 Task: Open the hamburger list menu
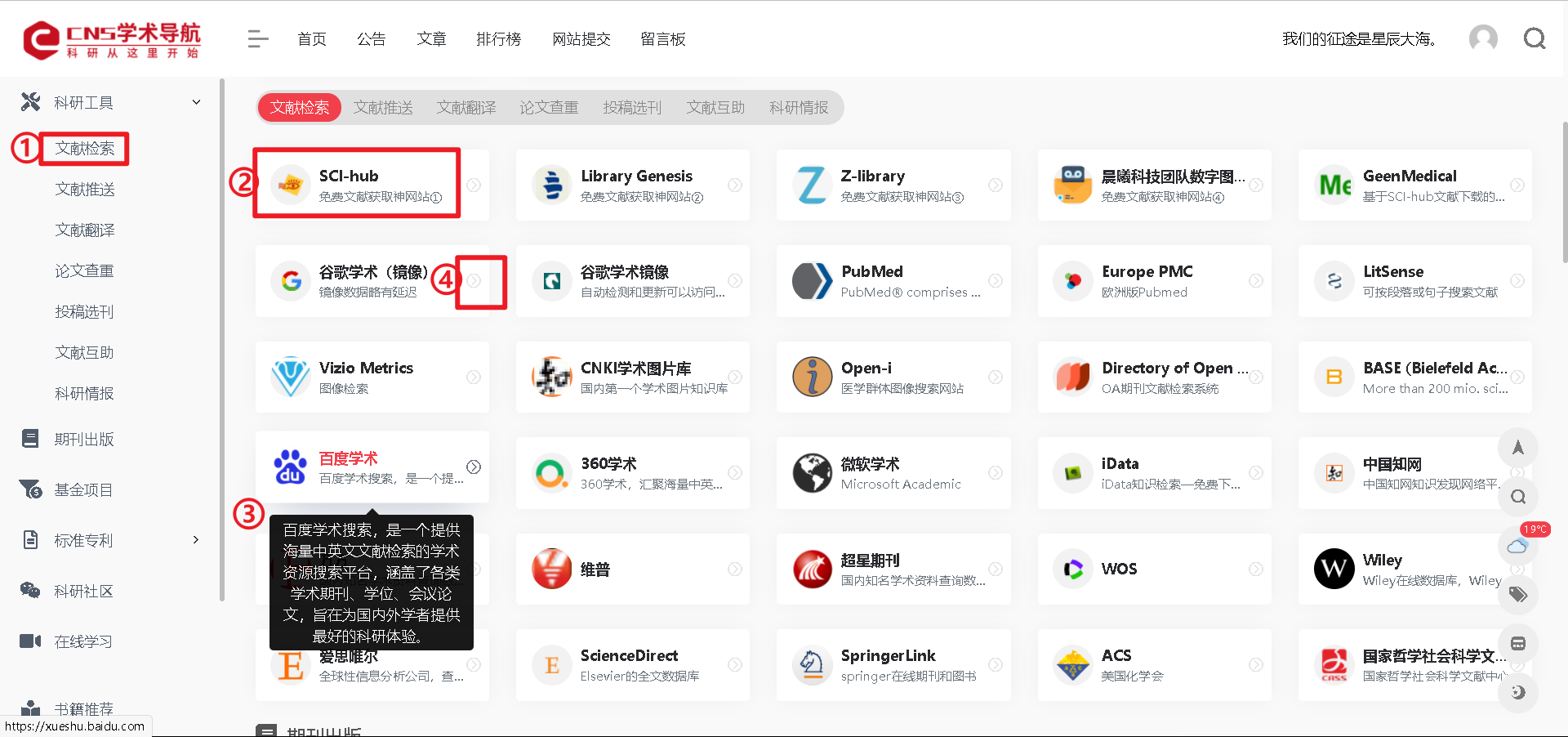(x=257, y=38)
